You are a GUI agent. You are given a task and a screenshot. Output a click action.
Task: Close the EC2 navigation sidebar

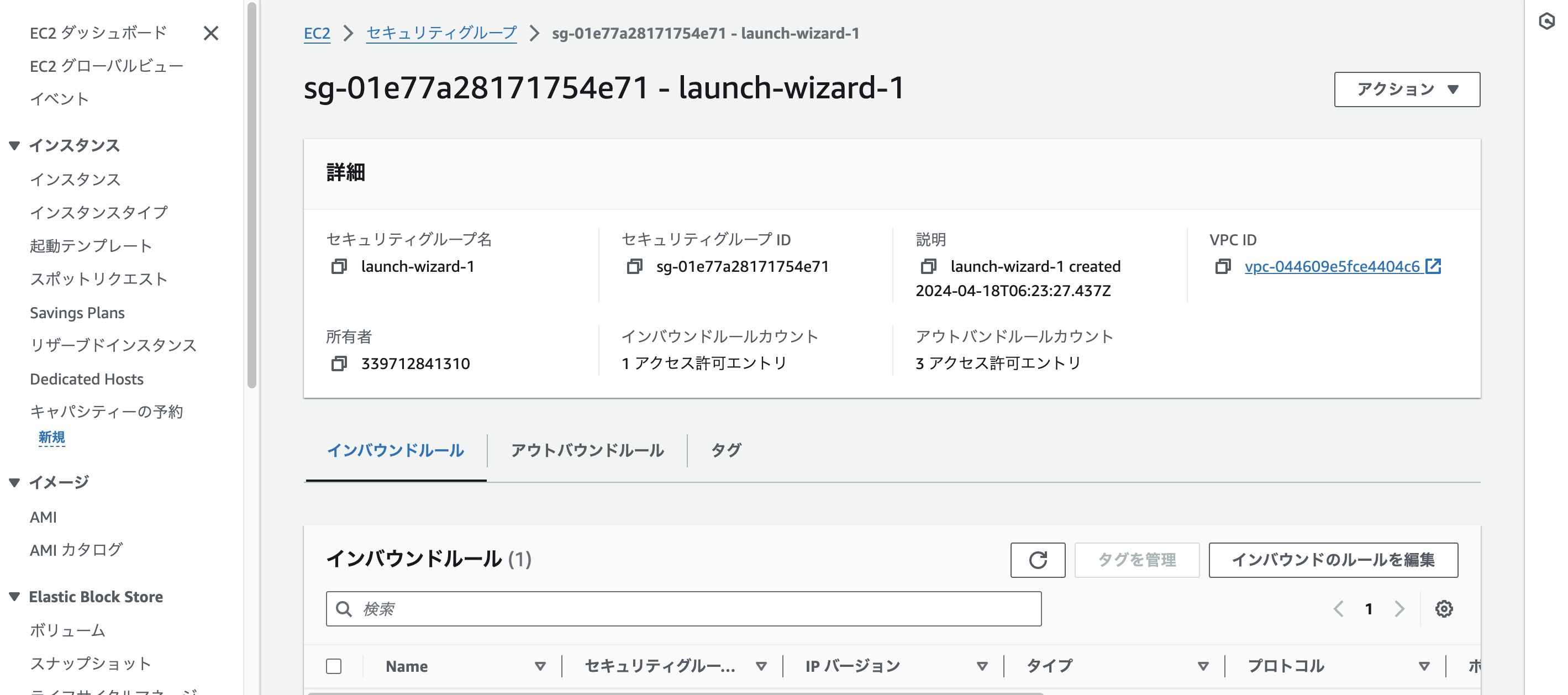tap(211, 33)
